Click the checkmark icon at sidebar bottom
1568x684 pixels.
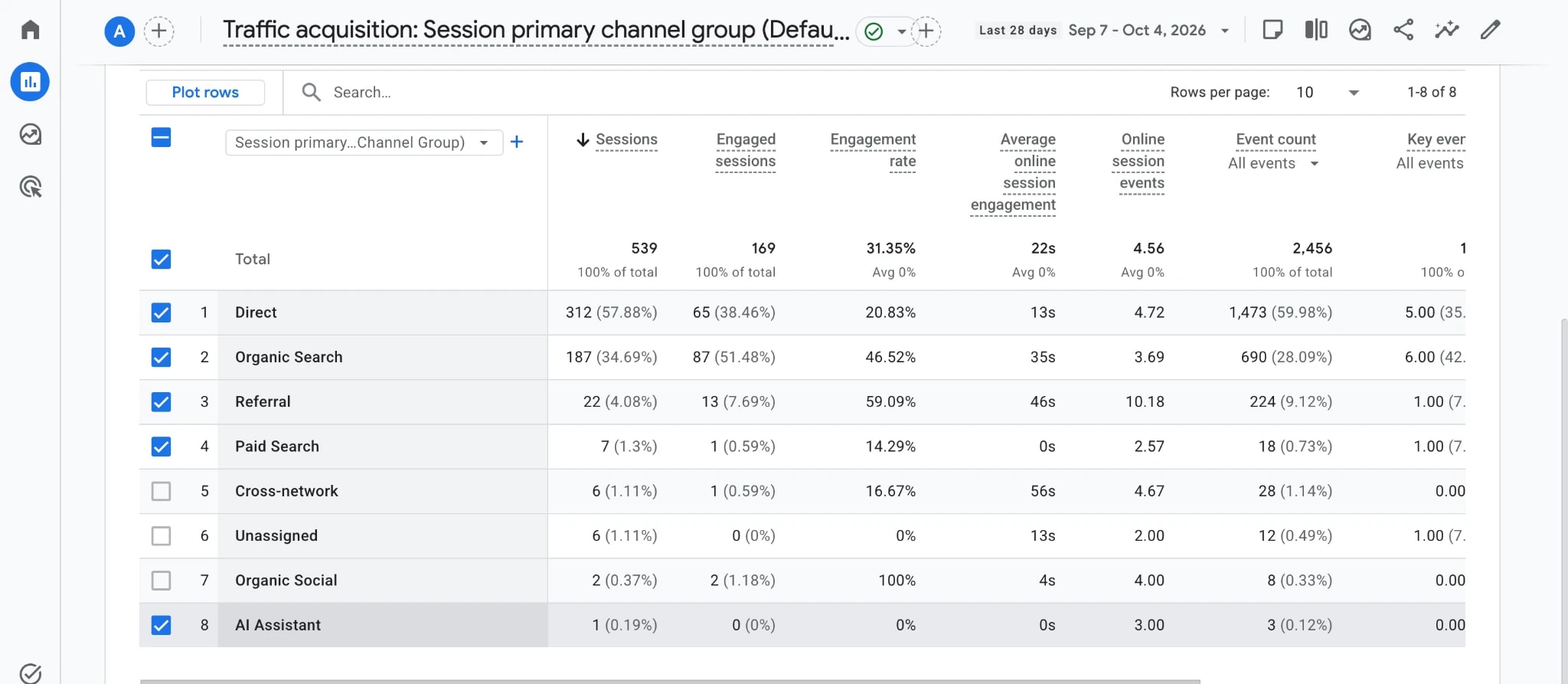pos(31,673)
